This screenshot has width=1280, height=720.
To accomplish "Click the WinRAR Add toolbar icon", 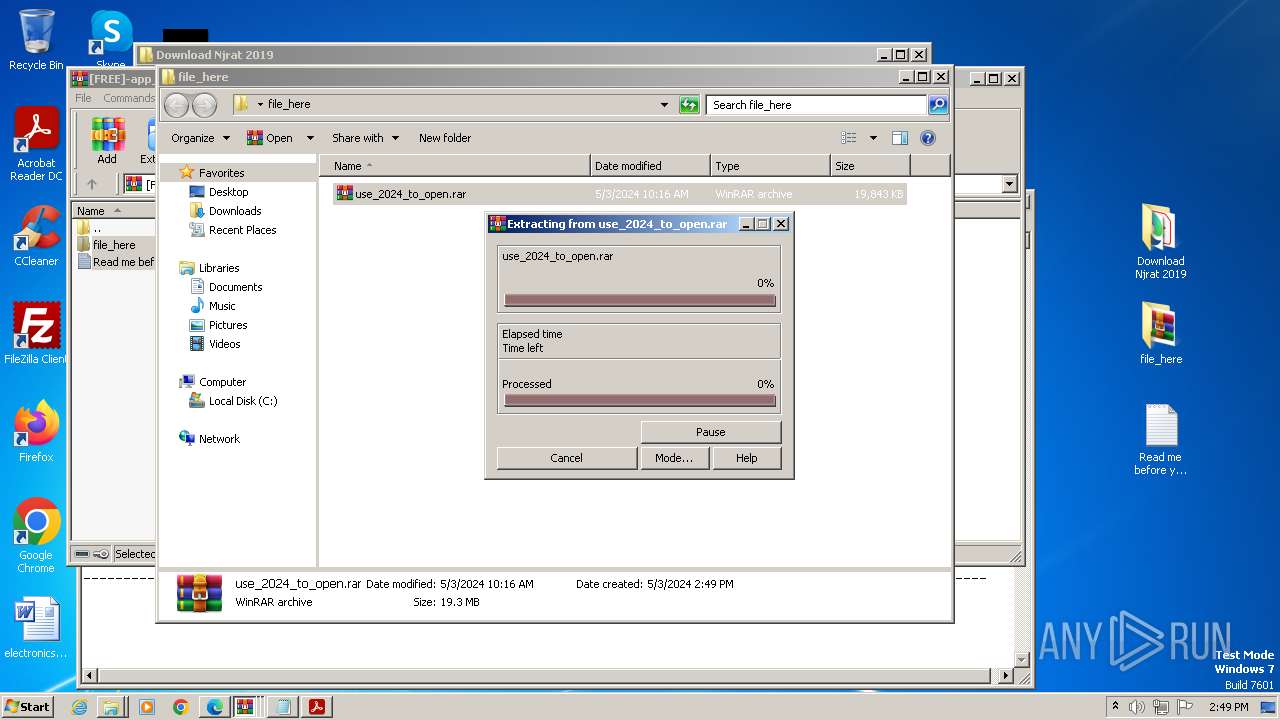I will click(x=107, y=141).
